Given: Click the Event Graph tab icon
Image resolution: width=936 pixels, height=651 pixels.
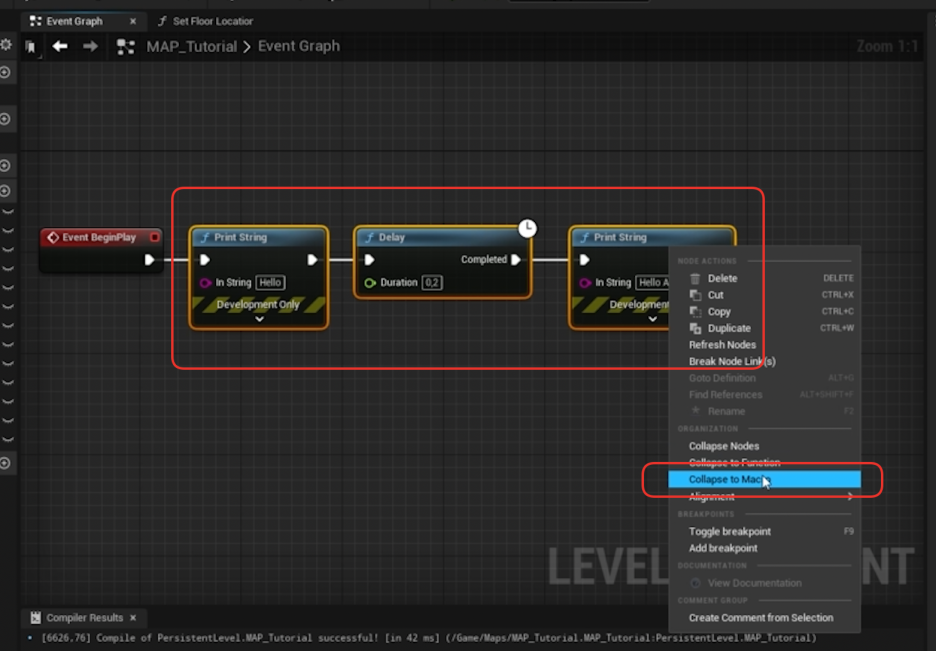Looking at the screenshot, I should coord(36,21).
